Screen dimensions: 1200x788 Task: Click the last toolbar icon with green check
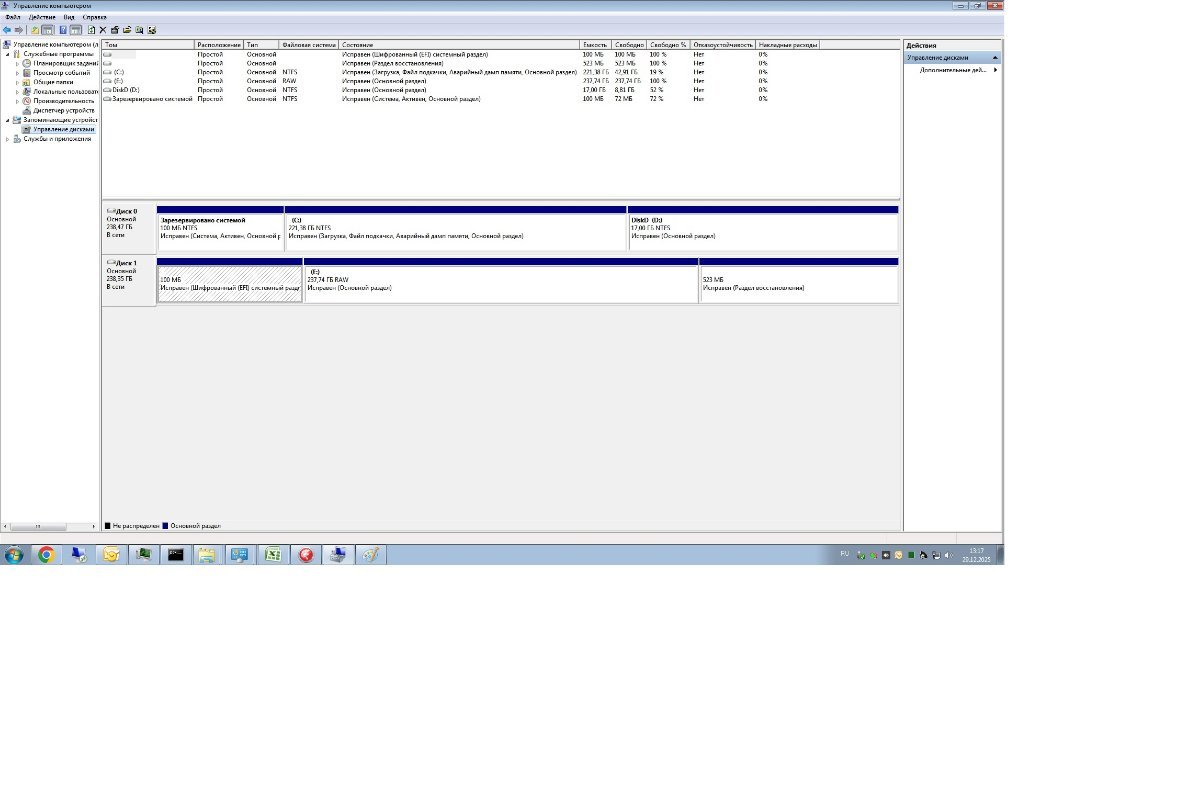151,30
